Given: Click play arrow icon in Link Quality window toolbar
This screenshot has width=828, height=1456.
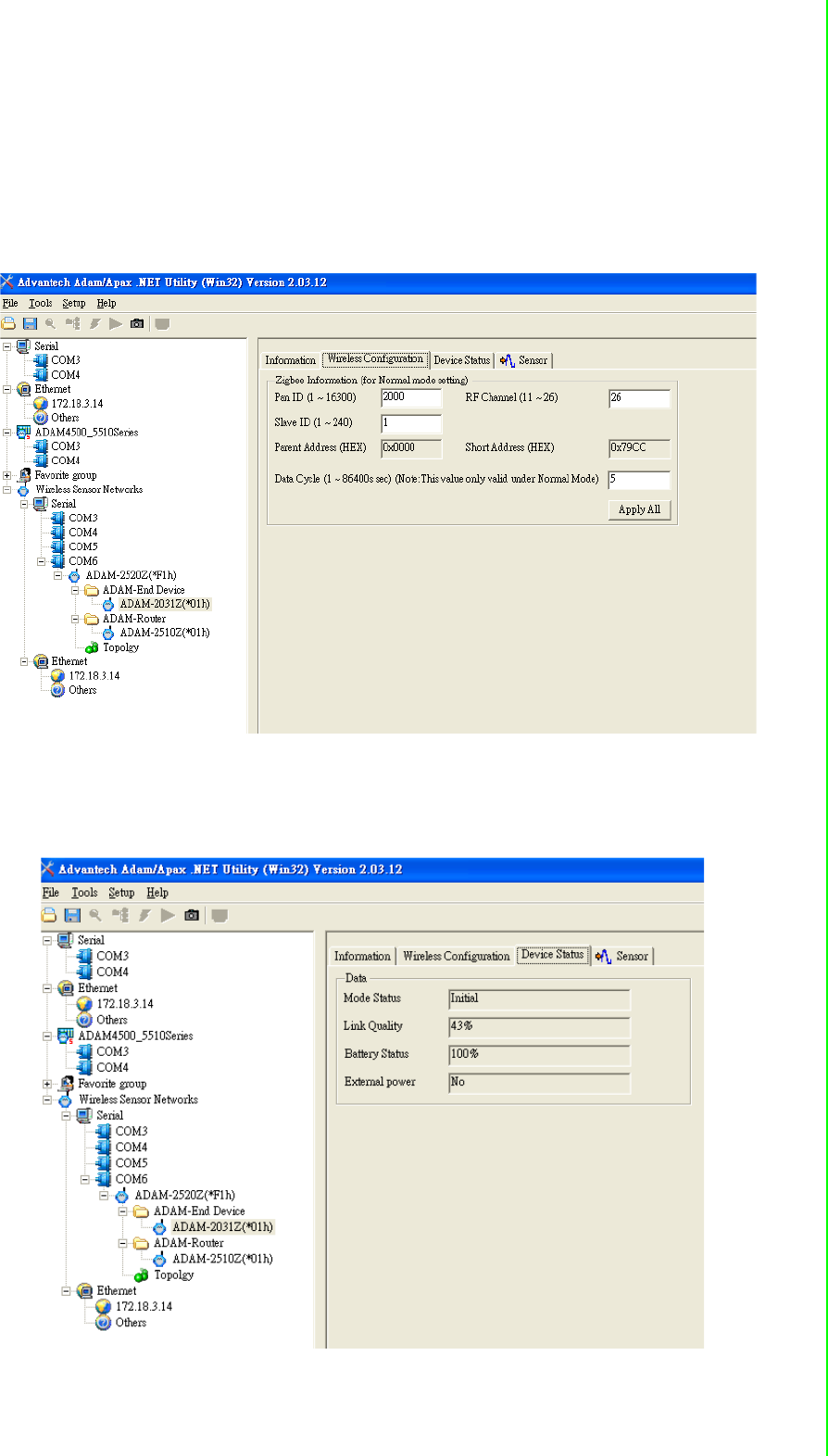Looking at the screenshot, I should click(x=168, y=915).
